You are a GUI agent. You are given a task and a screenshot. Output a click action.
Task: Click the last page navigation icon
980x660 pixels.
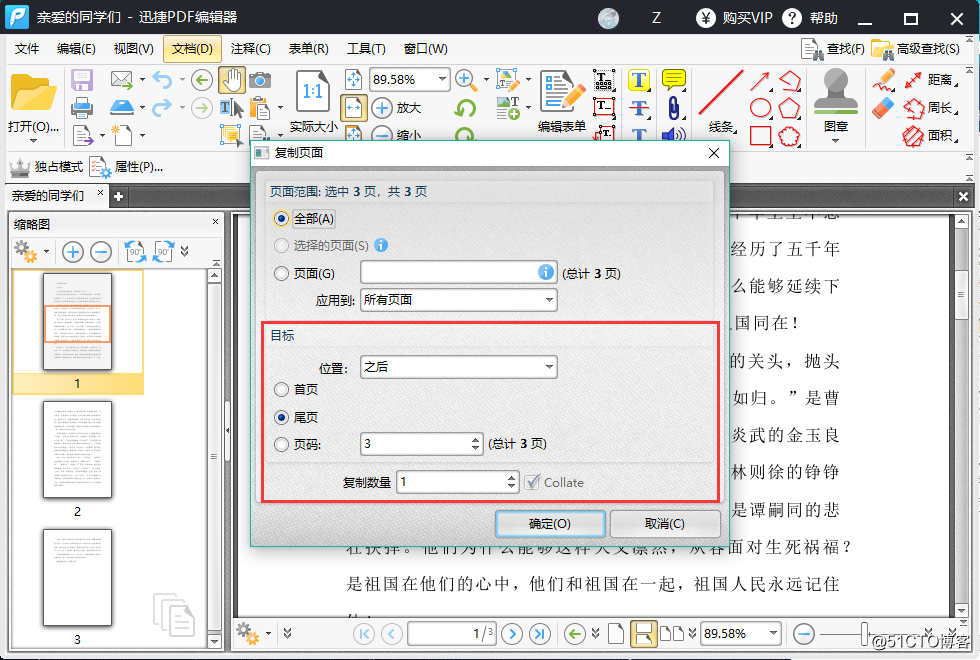coord(539,634)
